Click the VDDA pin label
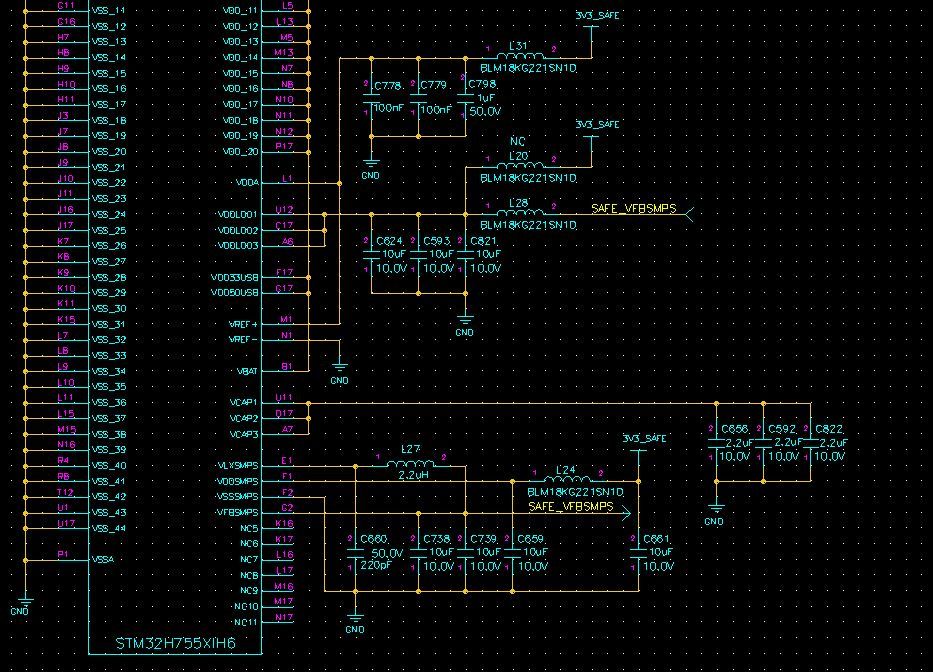Image resolution: width=933 pixels, height=672 pixels. [247, 183]
